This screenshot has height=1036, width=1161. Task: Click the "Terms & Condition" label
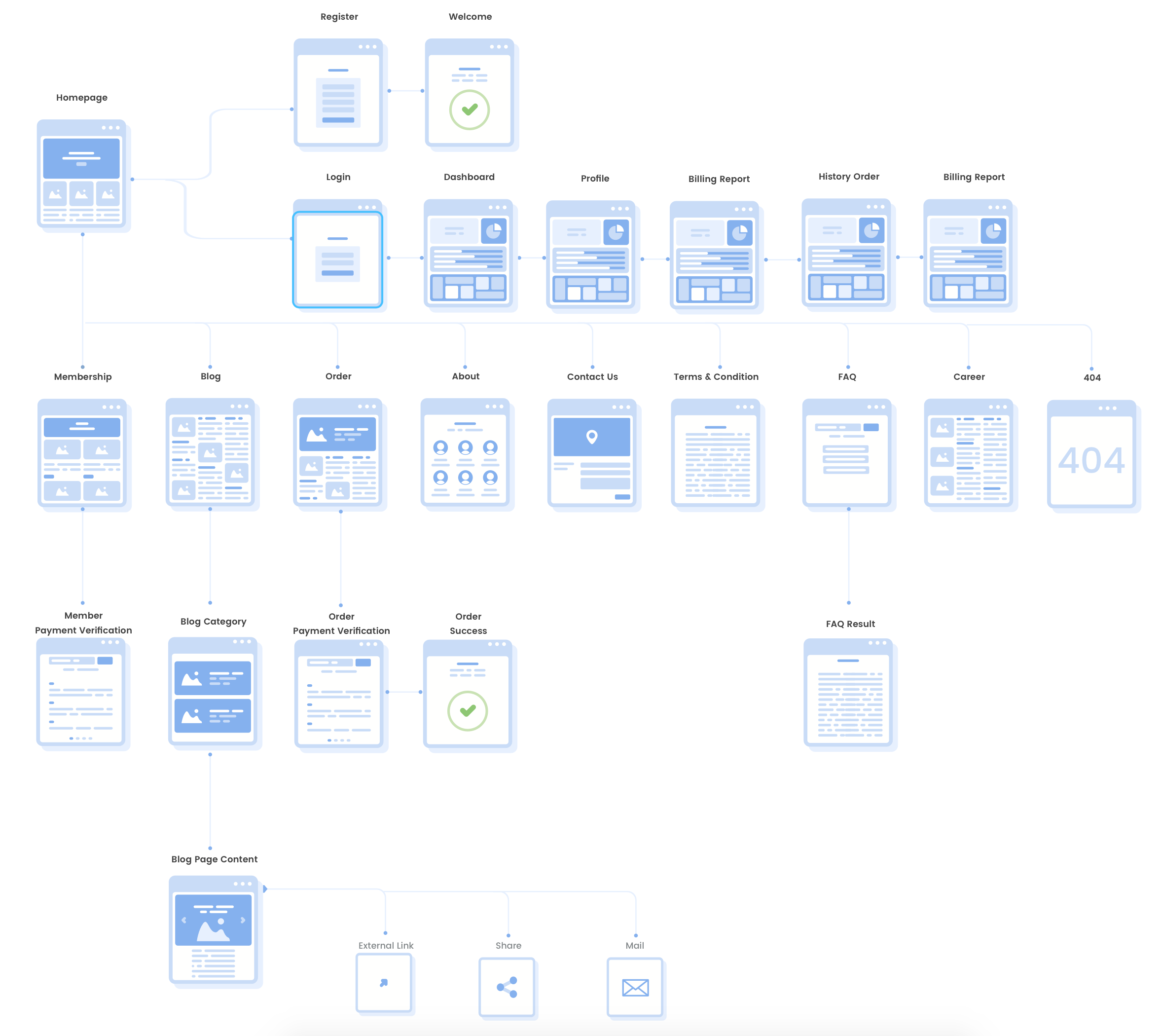(x=716, y=377)
